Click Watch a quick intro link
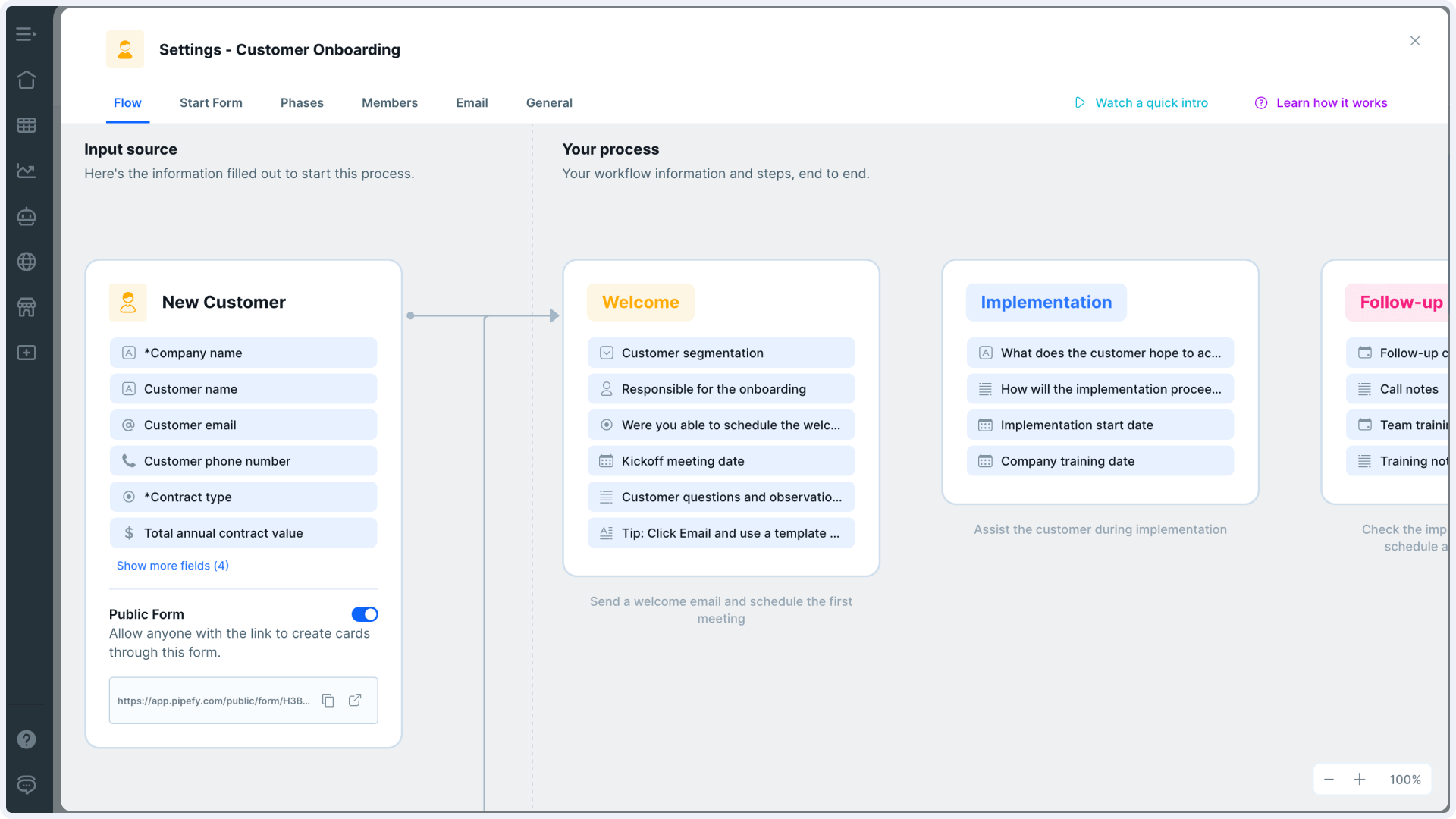The image size is (1456, 819). click(1141, 103)
